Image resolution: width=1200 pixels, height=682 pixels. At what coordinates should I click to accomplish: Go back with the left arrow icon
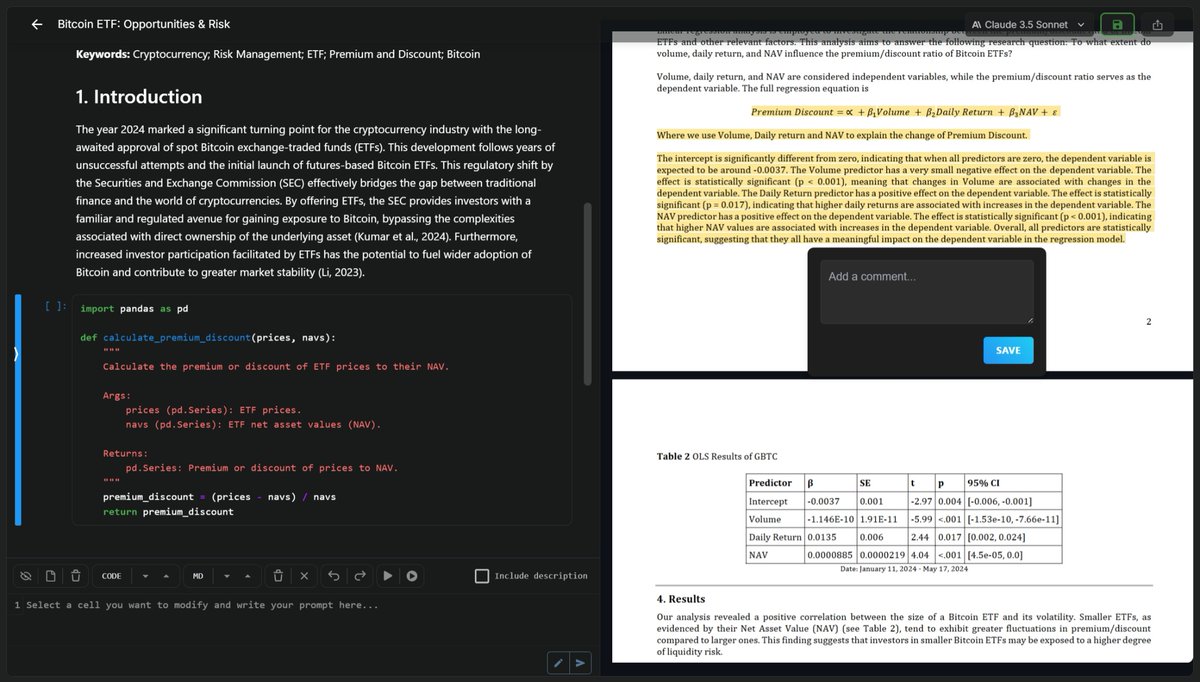point(37,24)
